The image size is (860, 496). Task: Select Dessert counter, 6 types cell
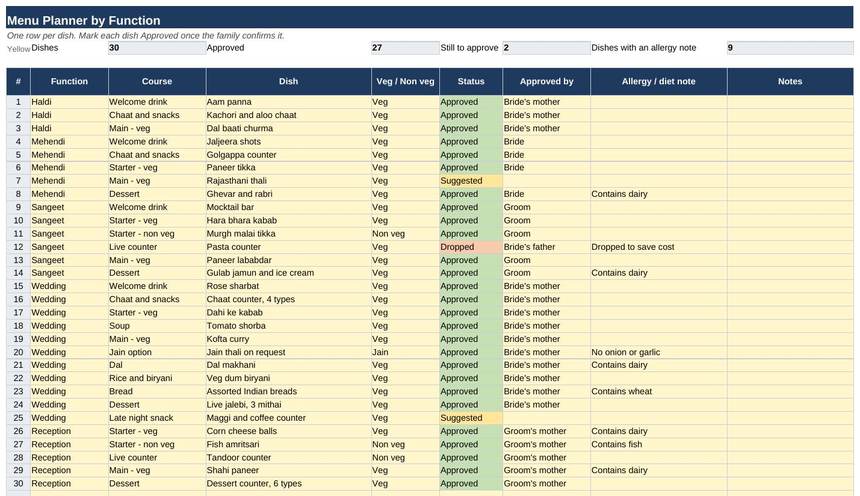pyautogui.click(x=288, y=484)
